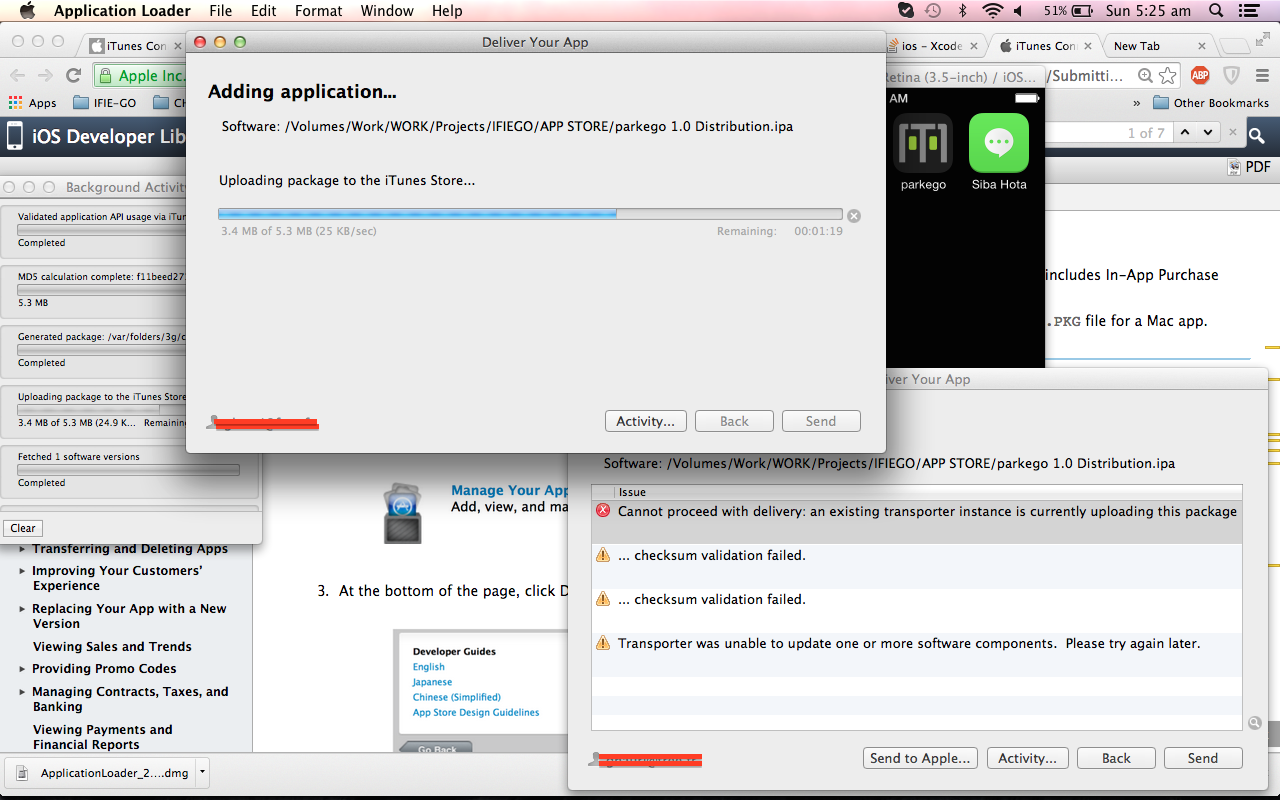
Task: Reload the page in Chrome
Action: [73, 75]
